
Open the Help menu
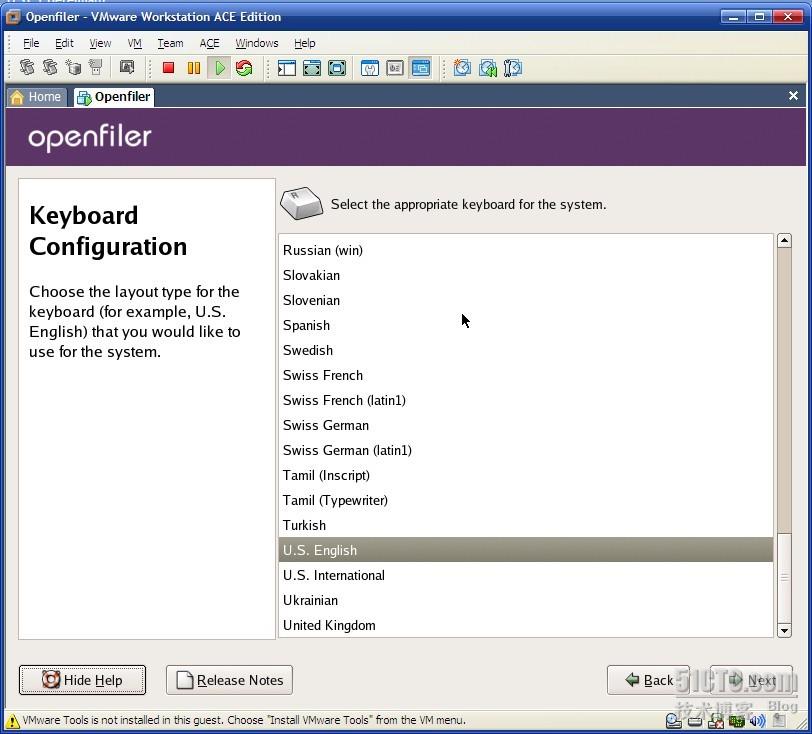[x=304, y=44]
